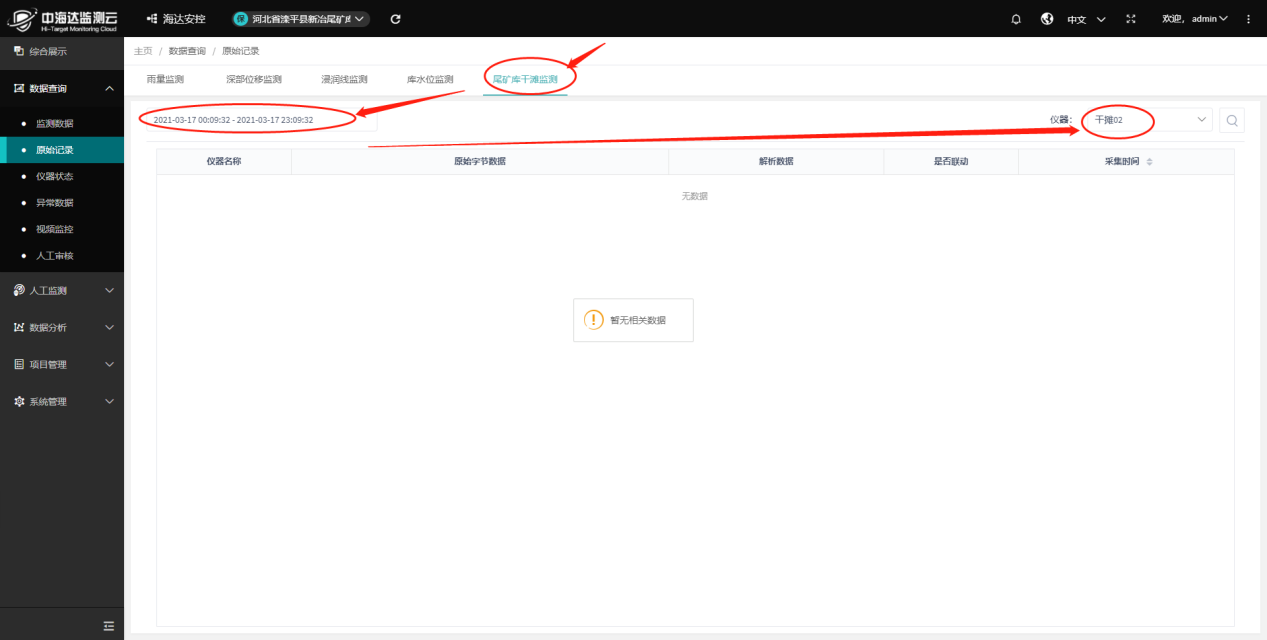This screenshot has height=640, width=1267.
Task: Collapse the sidebar using bottom icon
Action: (109, 626)
